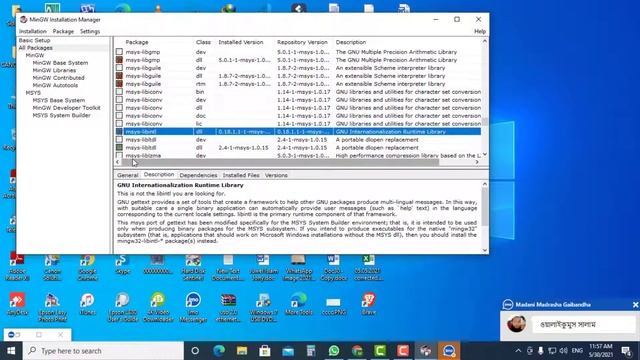Select MSYS System Builder category
The height and width of the screenshot is (360, 640).
[x=61, y=115]
